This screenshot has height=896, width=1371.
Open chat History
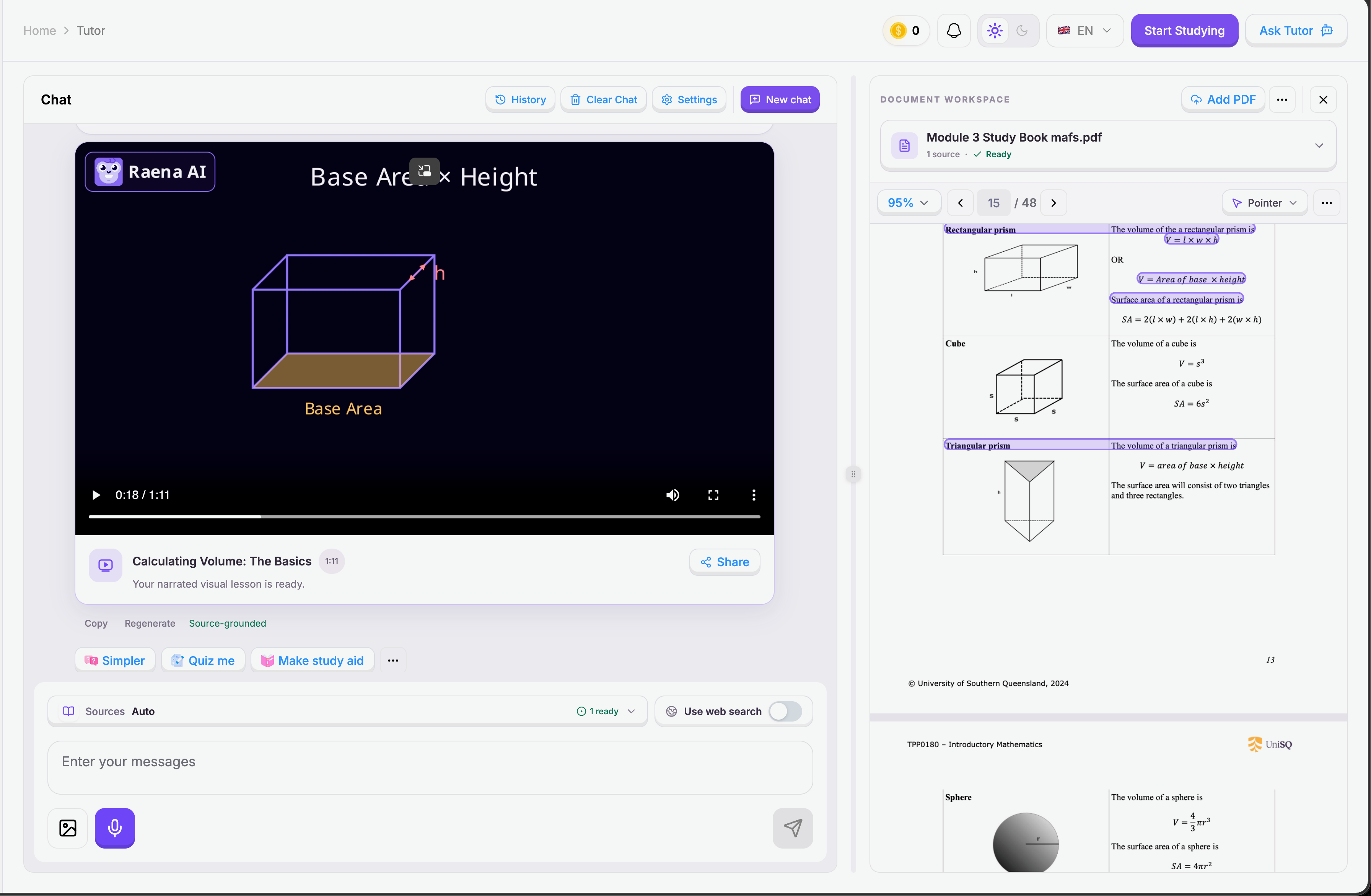[520, 100]
